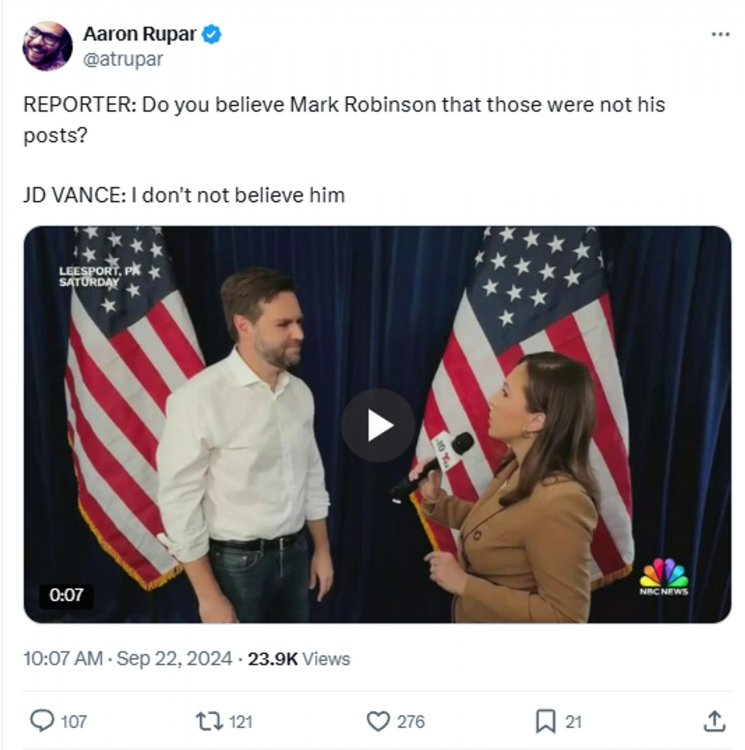Play the video with center play button
Screen dimensions: 745x750
click(378, 425)
